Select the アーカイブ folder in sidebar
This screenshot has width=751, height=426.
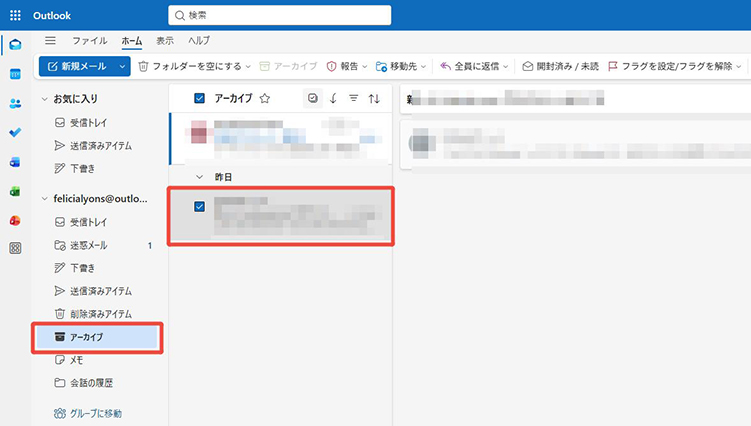[x=98, y=337]
